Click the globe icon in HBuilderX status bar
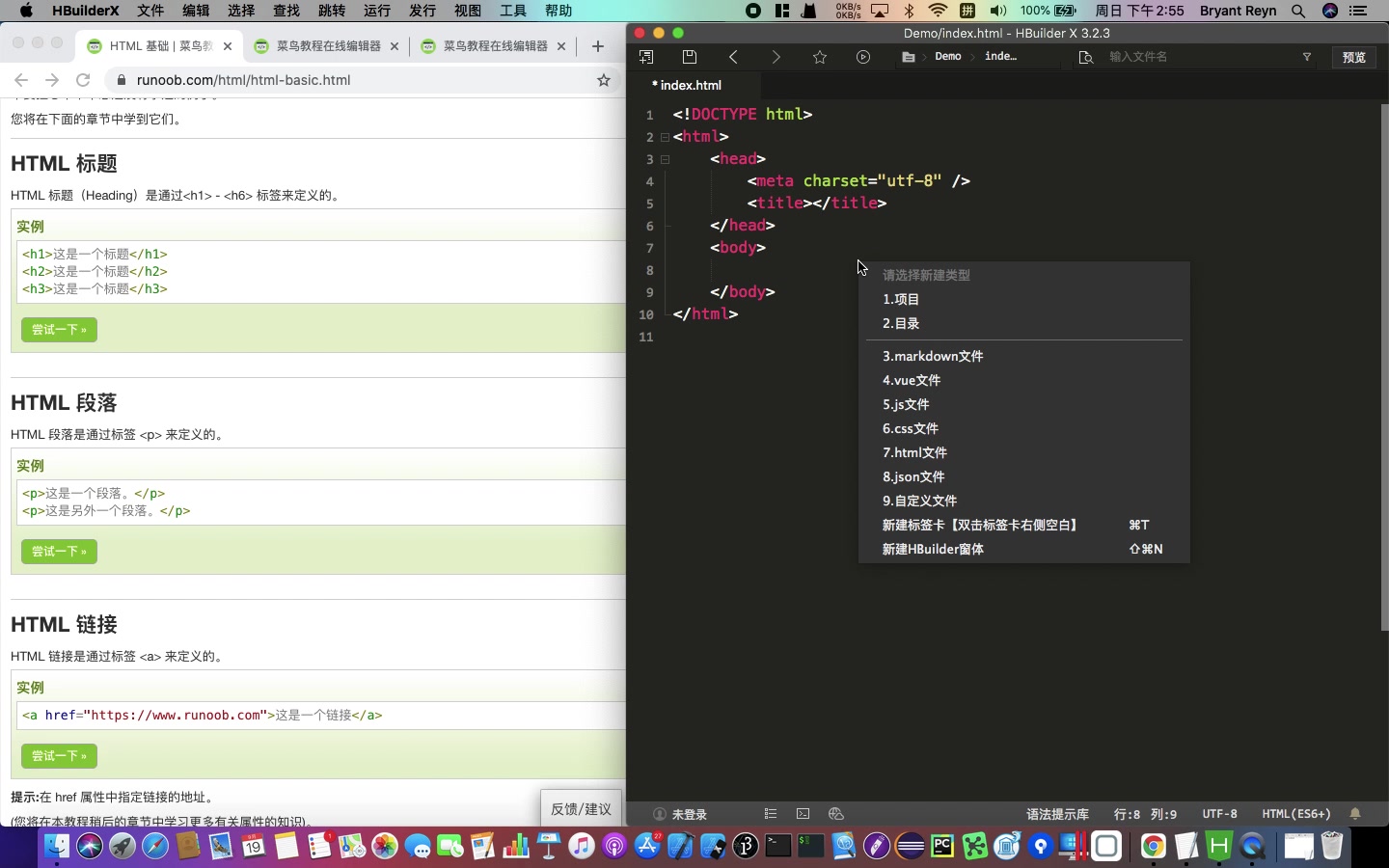This screenshot has height=868, width=1389. point(836,814)
